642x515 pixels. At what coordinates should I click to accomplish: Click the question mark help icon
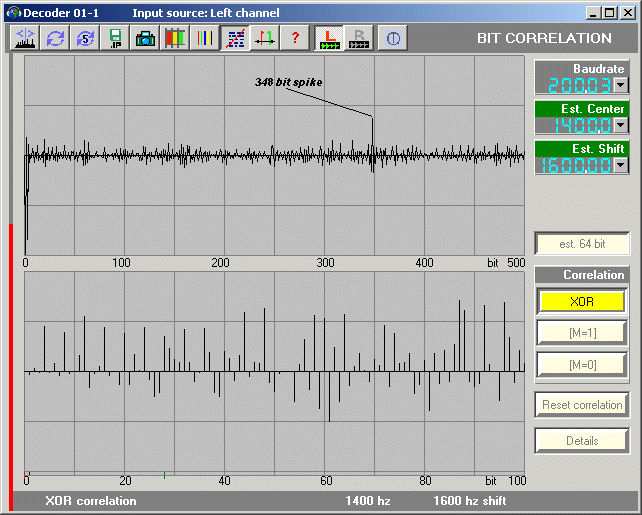295,38
